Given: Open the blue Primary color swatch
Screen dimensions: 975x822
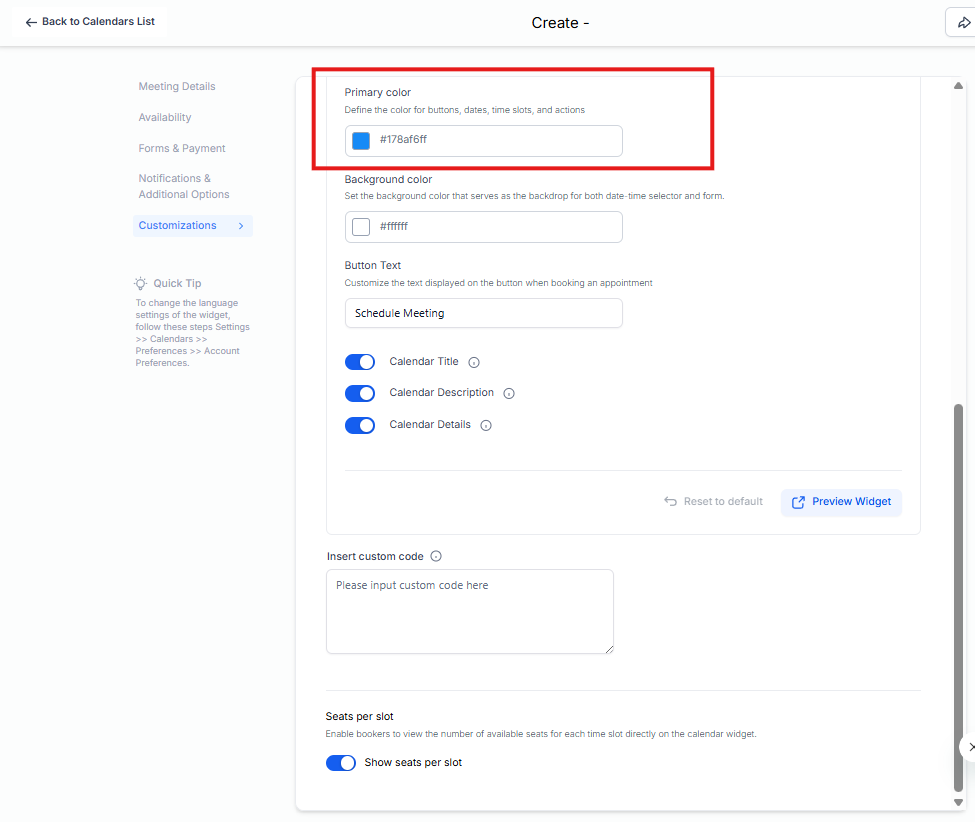Looking at the screenshot, I should 361,141.
